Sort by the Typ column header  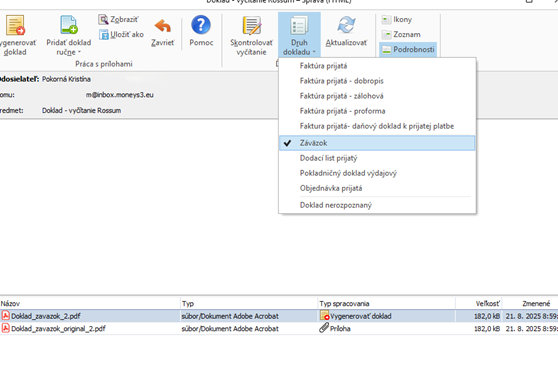tap(249, 303)
